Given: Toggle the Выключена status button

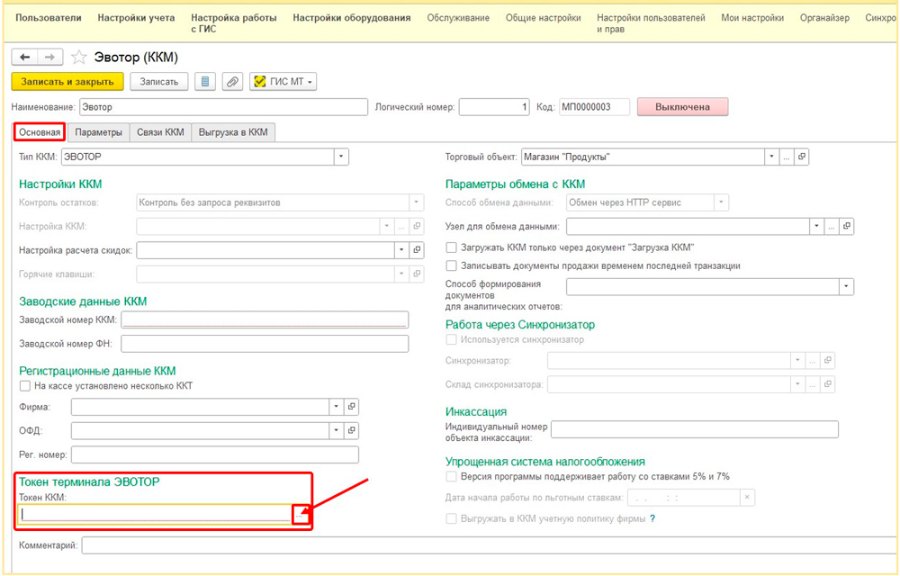Looking at the screenshot, I should click(x=682, y=107).
